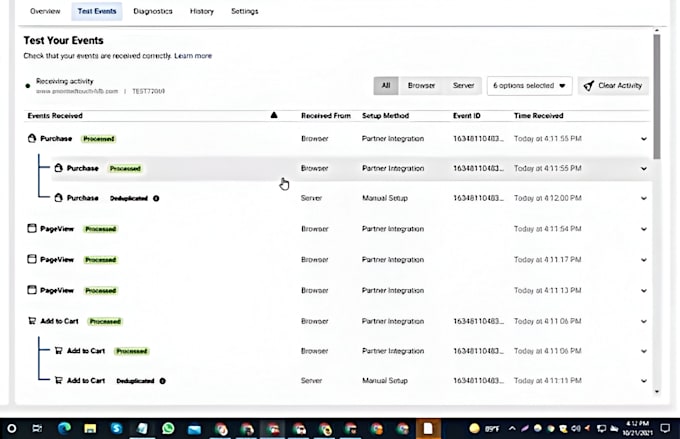Click the TEST77009 test code text
This screenshot has width=680, height=439.
[x=148, y=91]
